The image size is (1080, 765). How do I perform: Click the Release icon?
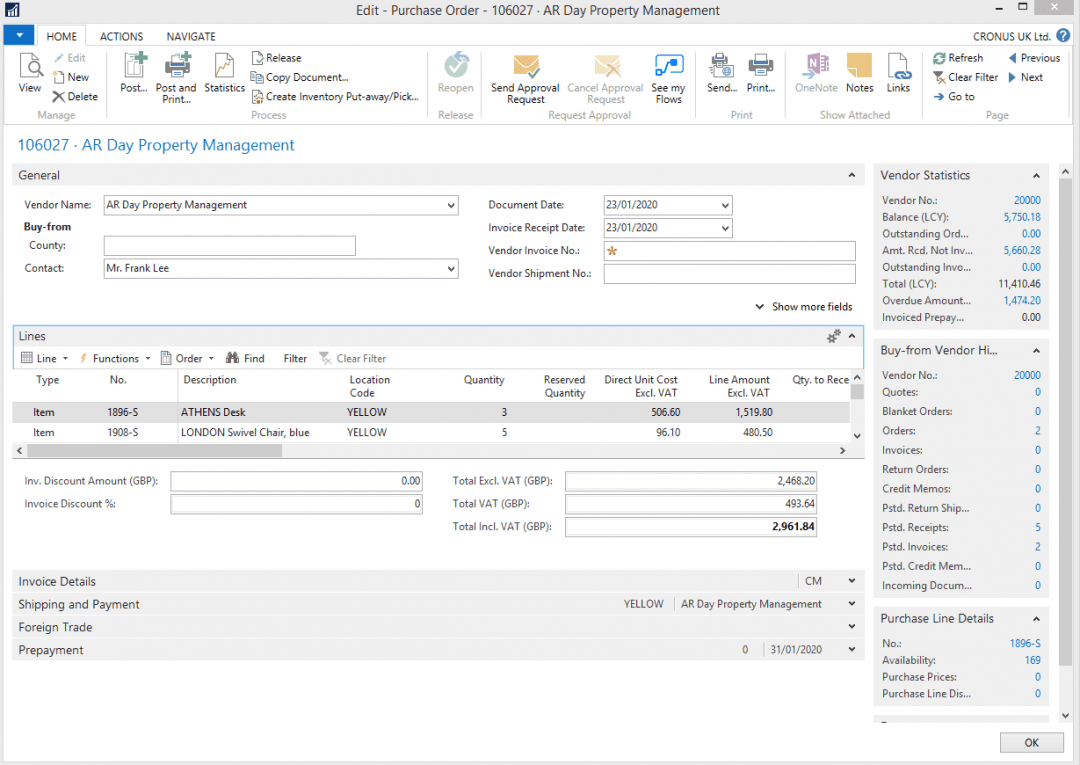276,57
